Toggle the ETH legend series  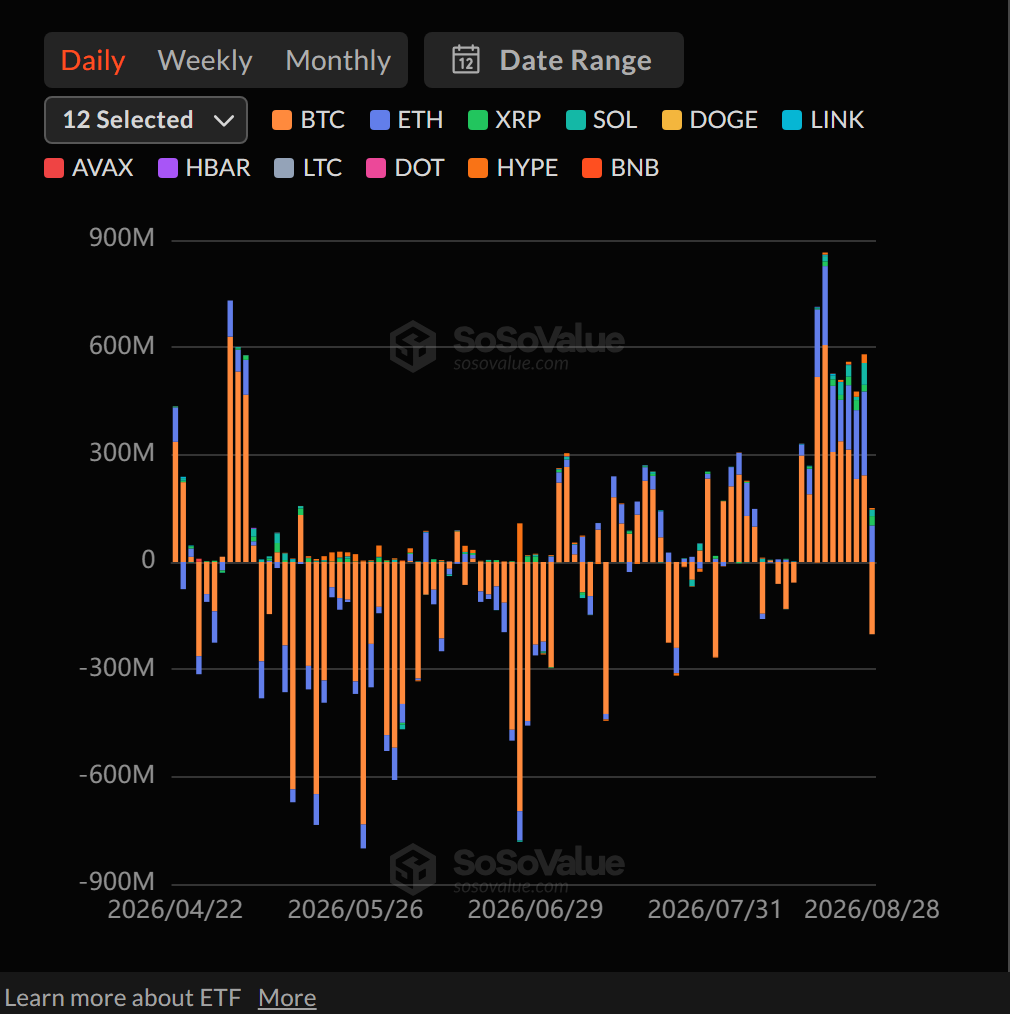click(406, 120)
